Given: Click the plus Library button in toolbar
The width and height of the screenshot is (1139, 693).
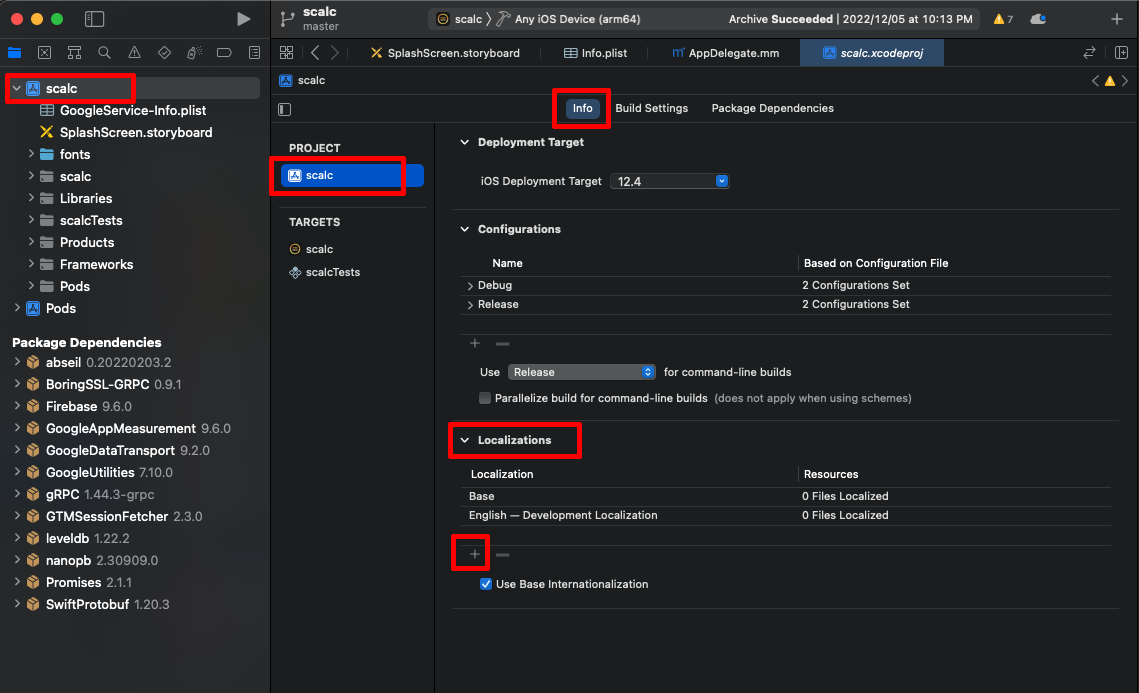Looking at the screenshot, I should [x=1116, y=19].
